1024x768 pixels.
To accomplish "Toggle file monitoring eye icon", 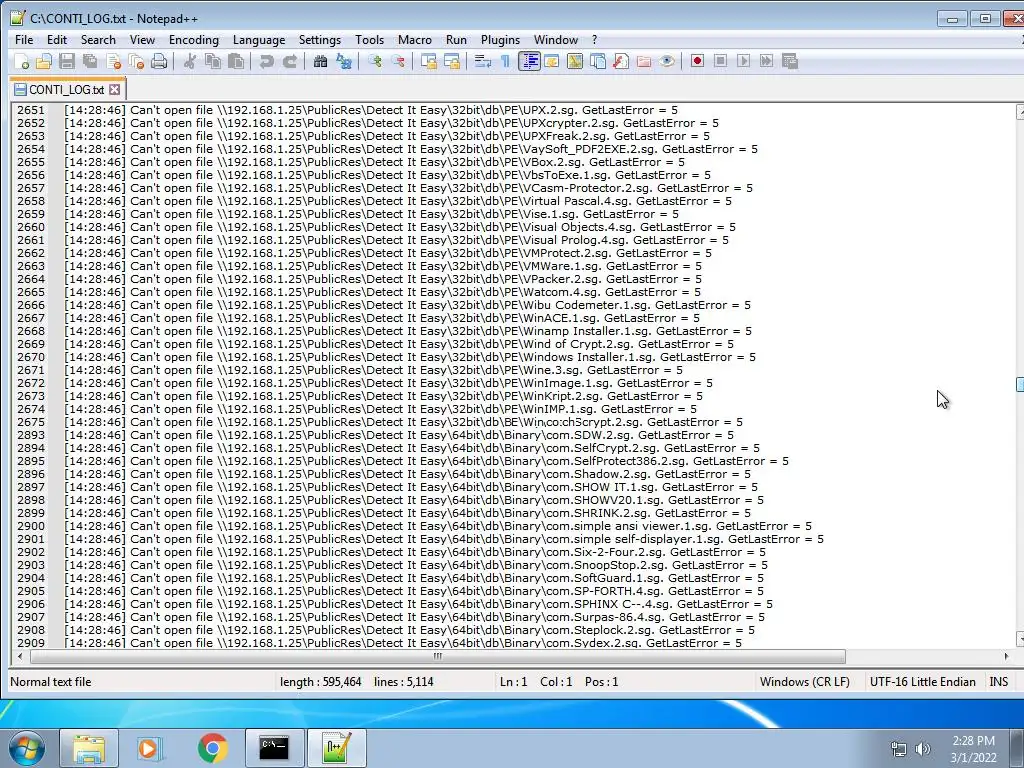I will pos(667,61).
